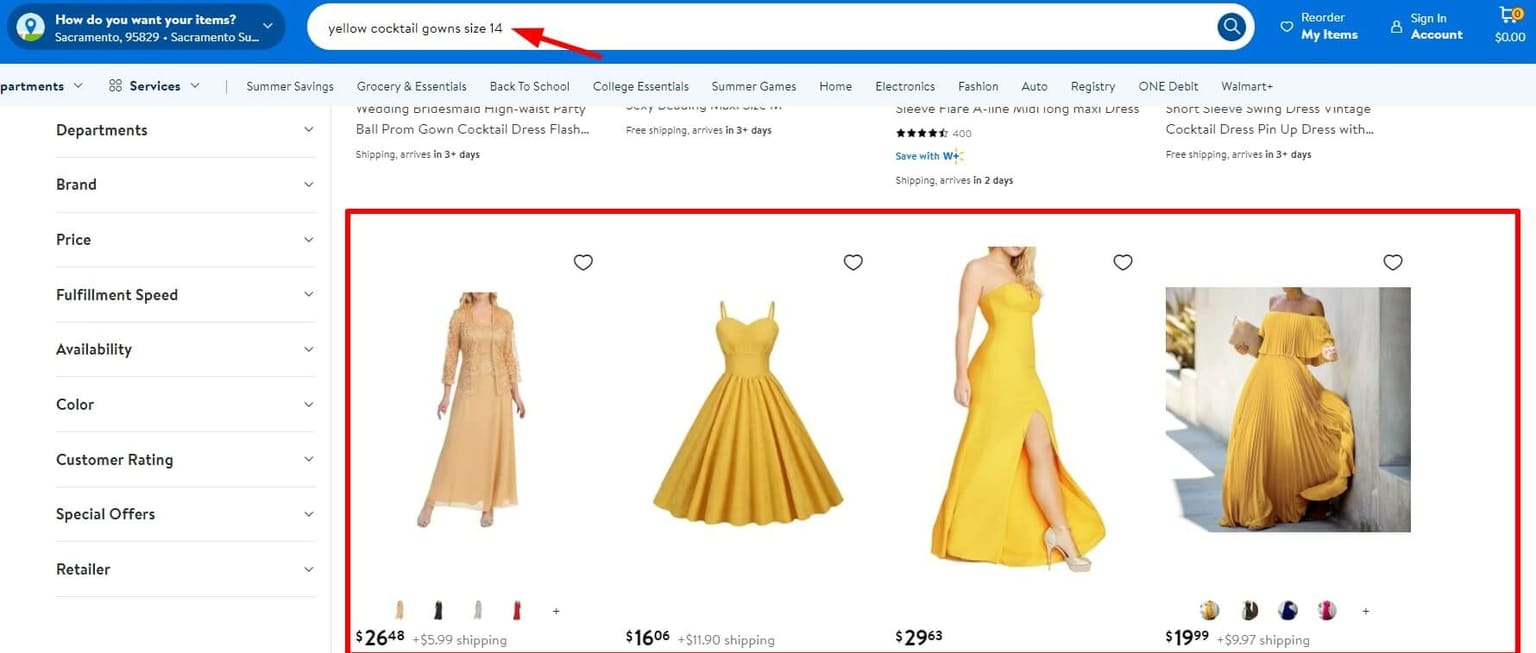Expand the Services menu
This screenshot has width=1536, height=653.
(155, 86)
